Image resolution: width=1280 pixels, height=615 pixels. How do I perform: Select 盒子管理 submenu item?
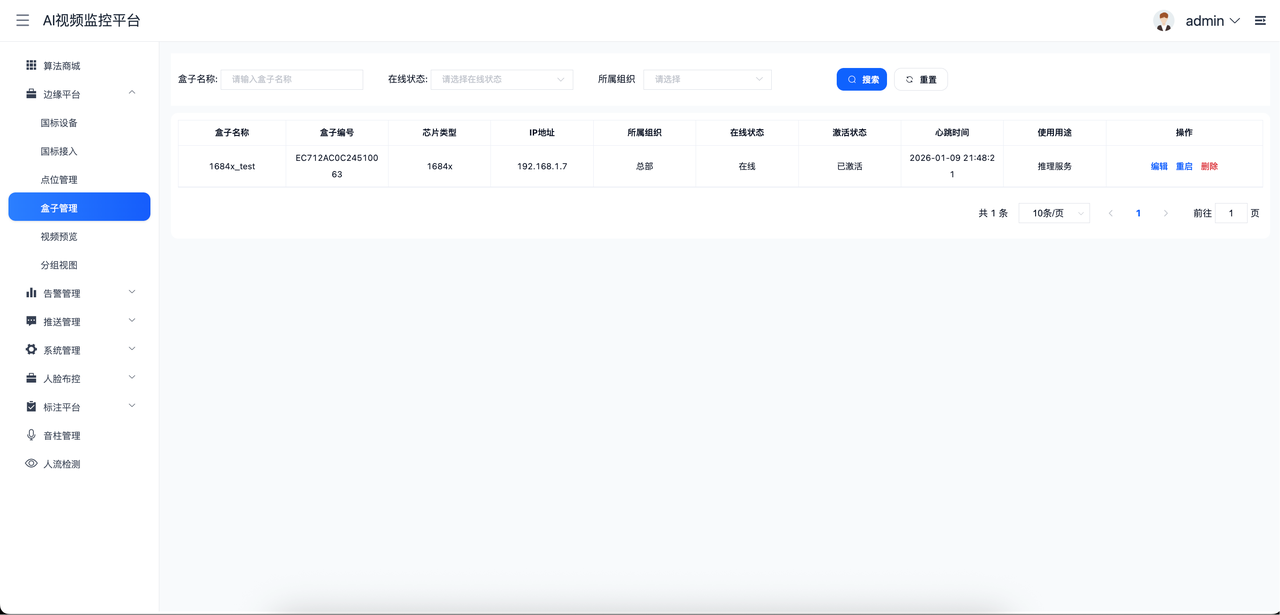pyautogui.click(x=80, y=207)
